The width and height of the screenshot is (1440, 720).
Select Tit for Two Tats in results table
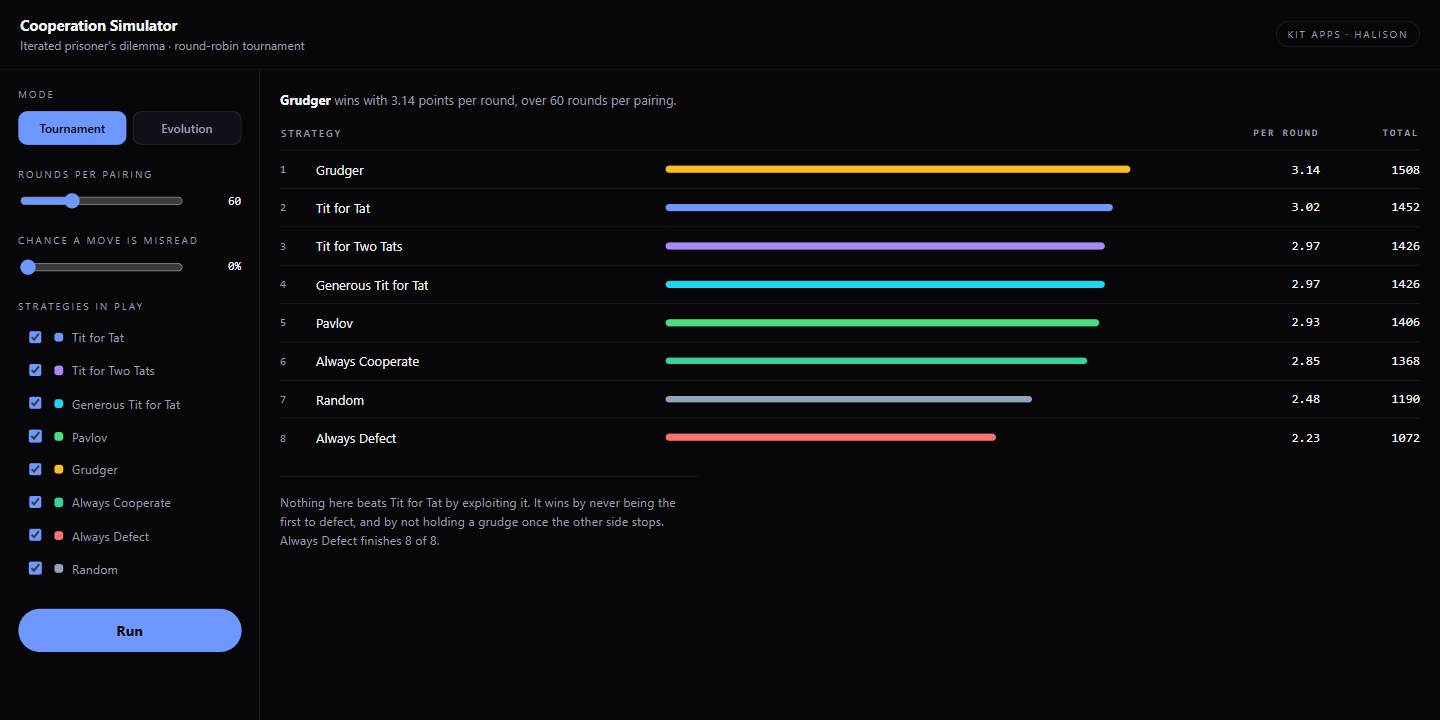[x=359, y=246]
